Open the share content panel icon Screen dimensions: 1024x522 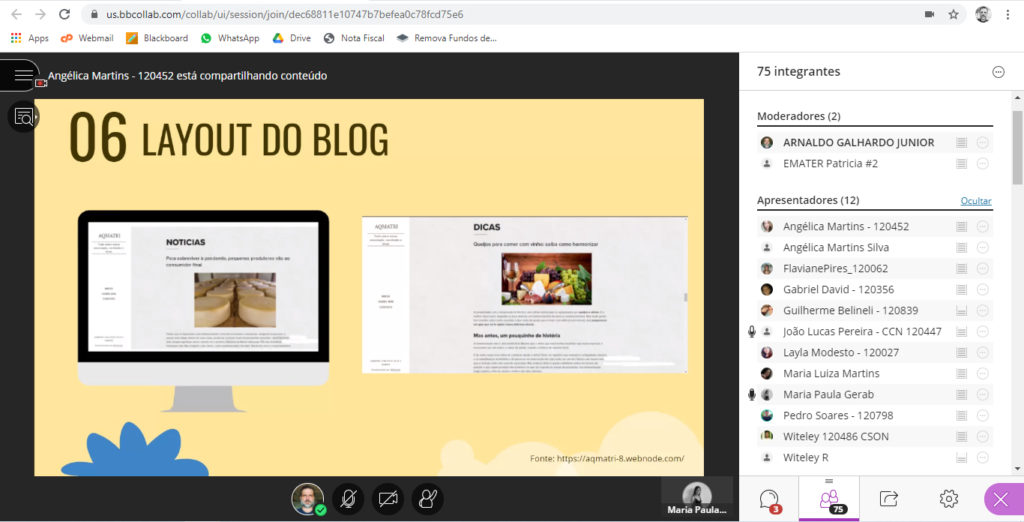888,498
